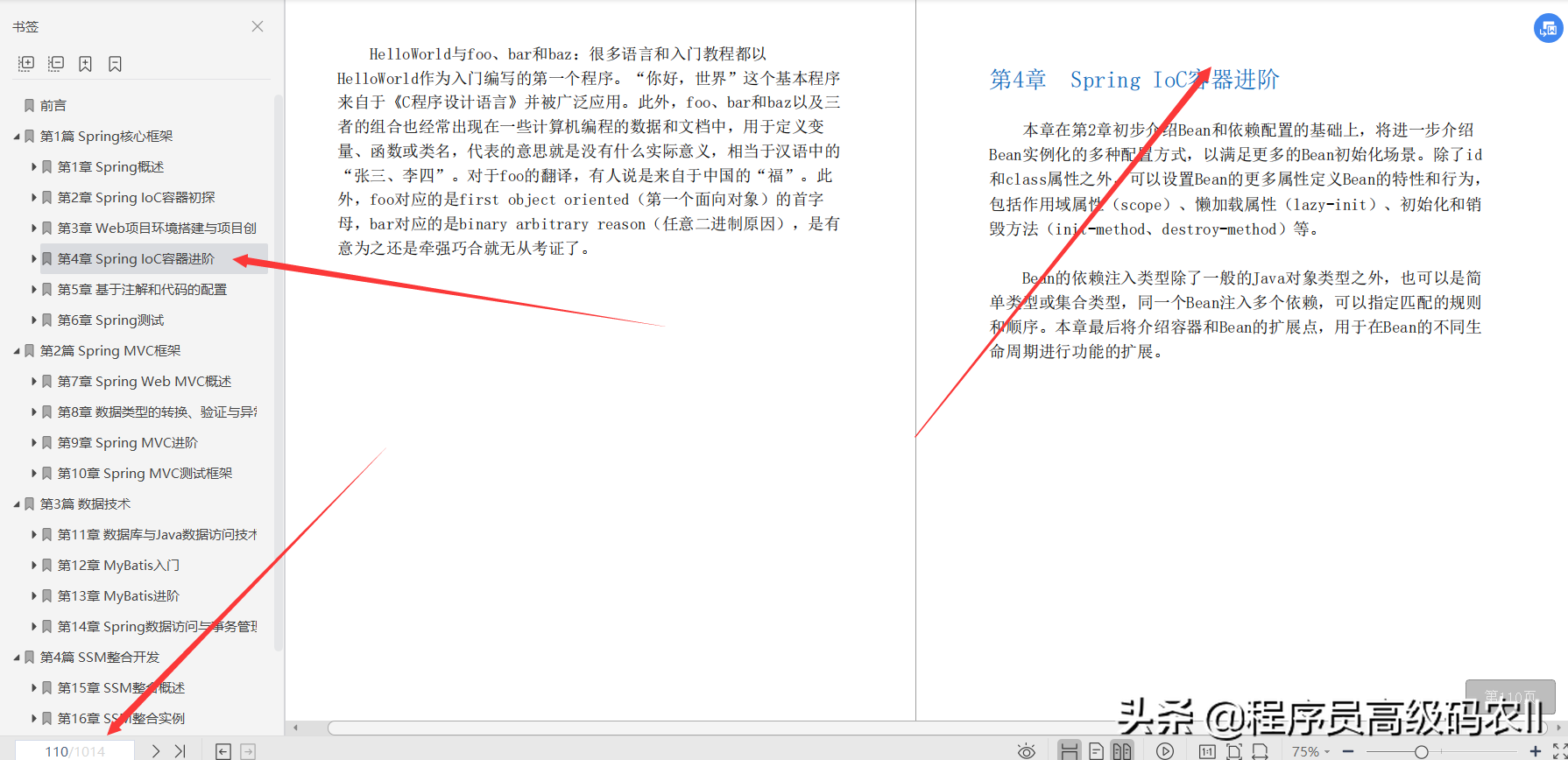This screenshot has width=1568, height=760.
Task: Jump to the last page icon
Action: tap(180, 750)
